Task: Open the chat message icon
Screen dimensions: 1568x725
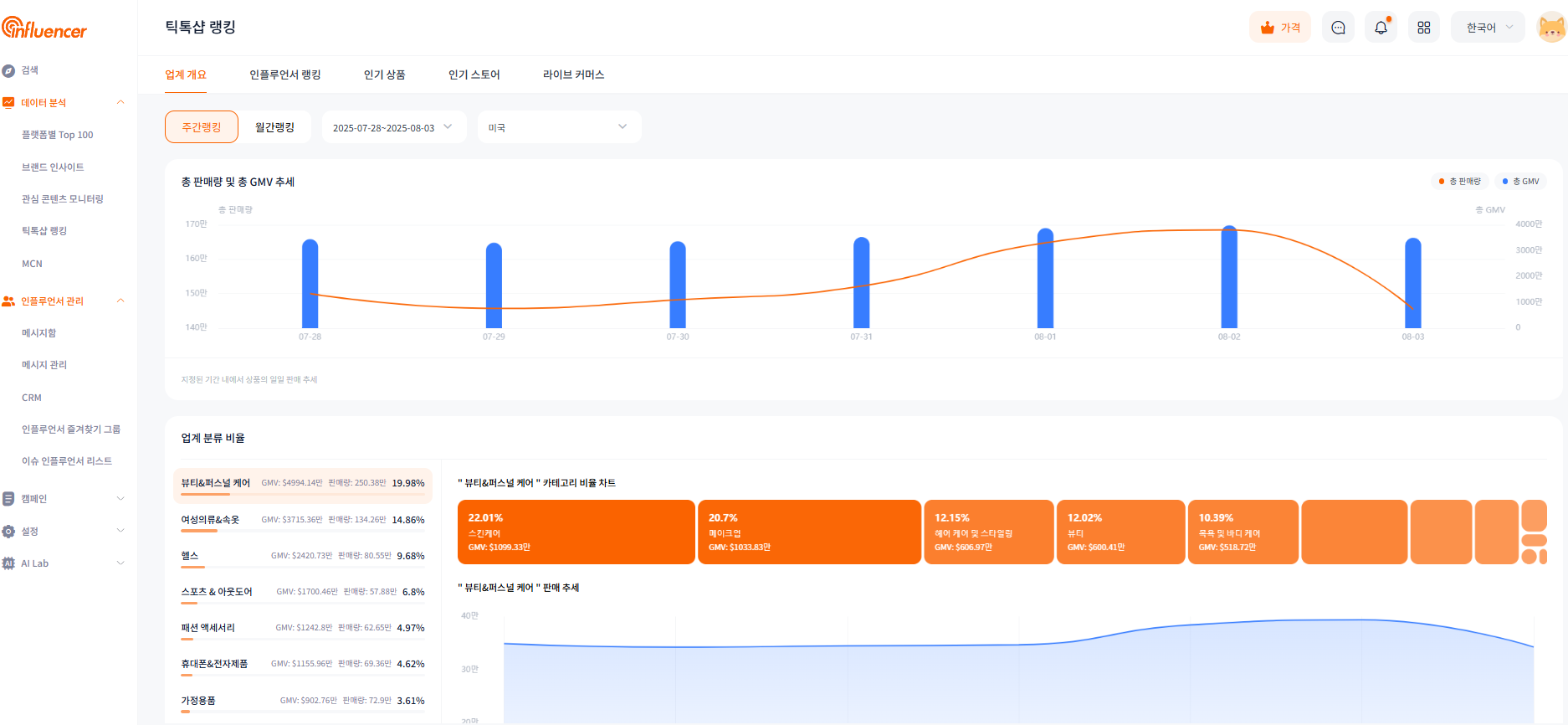Action: point(1338,28)
